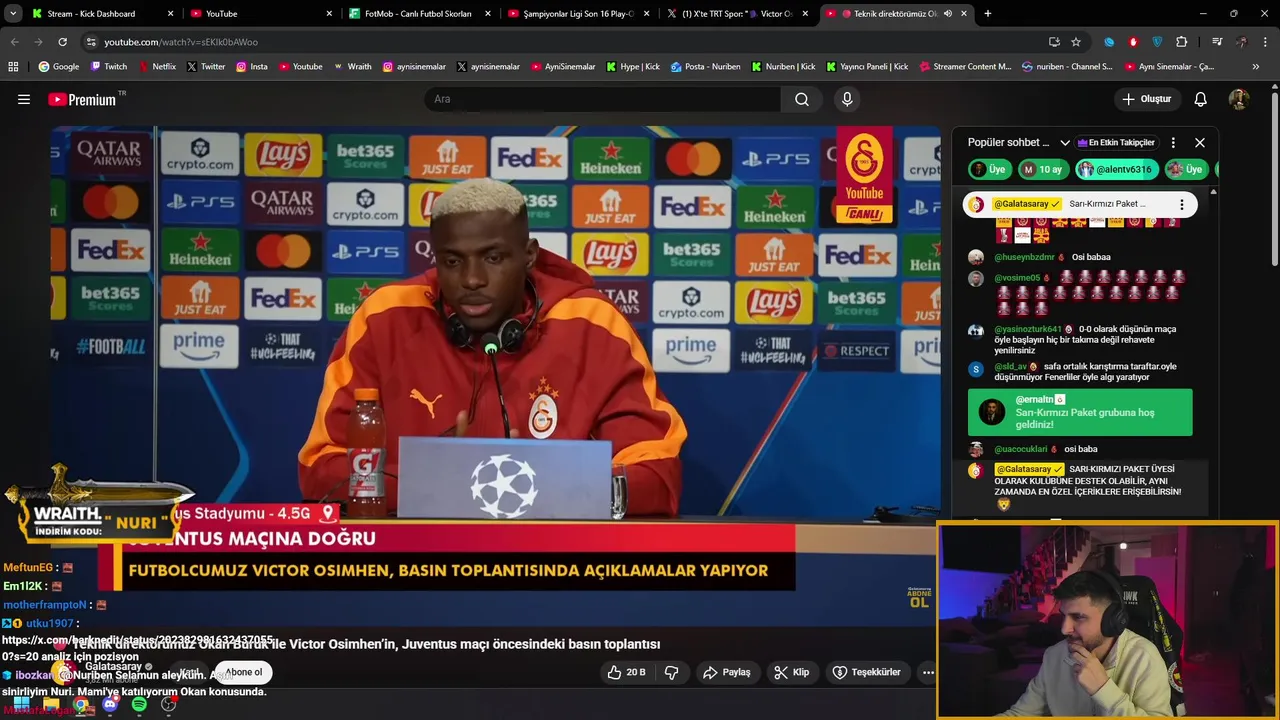The height and width of the screenshot is (720, 1280).
Task: Bookmark this page with the star
Action: tap(1076, 42)
